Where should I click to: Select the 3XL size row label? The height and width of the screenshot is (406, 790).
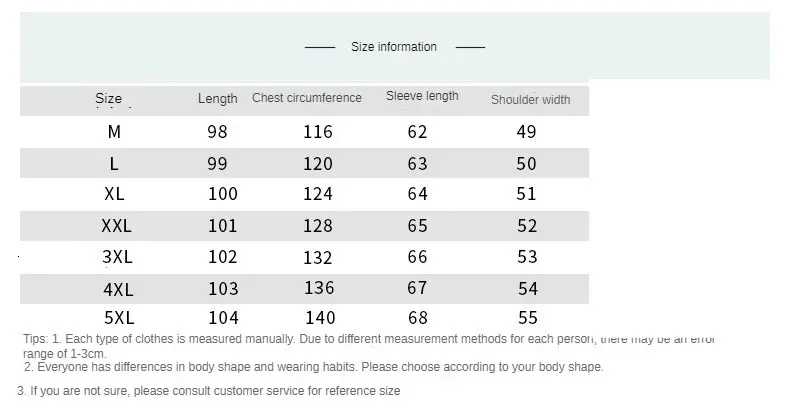coord(117,257)
